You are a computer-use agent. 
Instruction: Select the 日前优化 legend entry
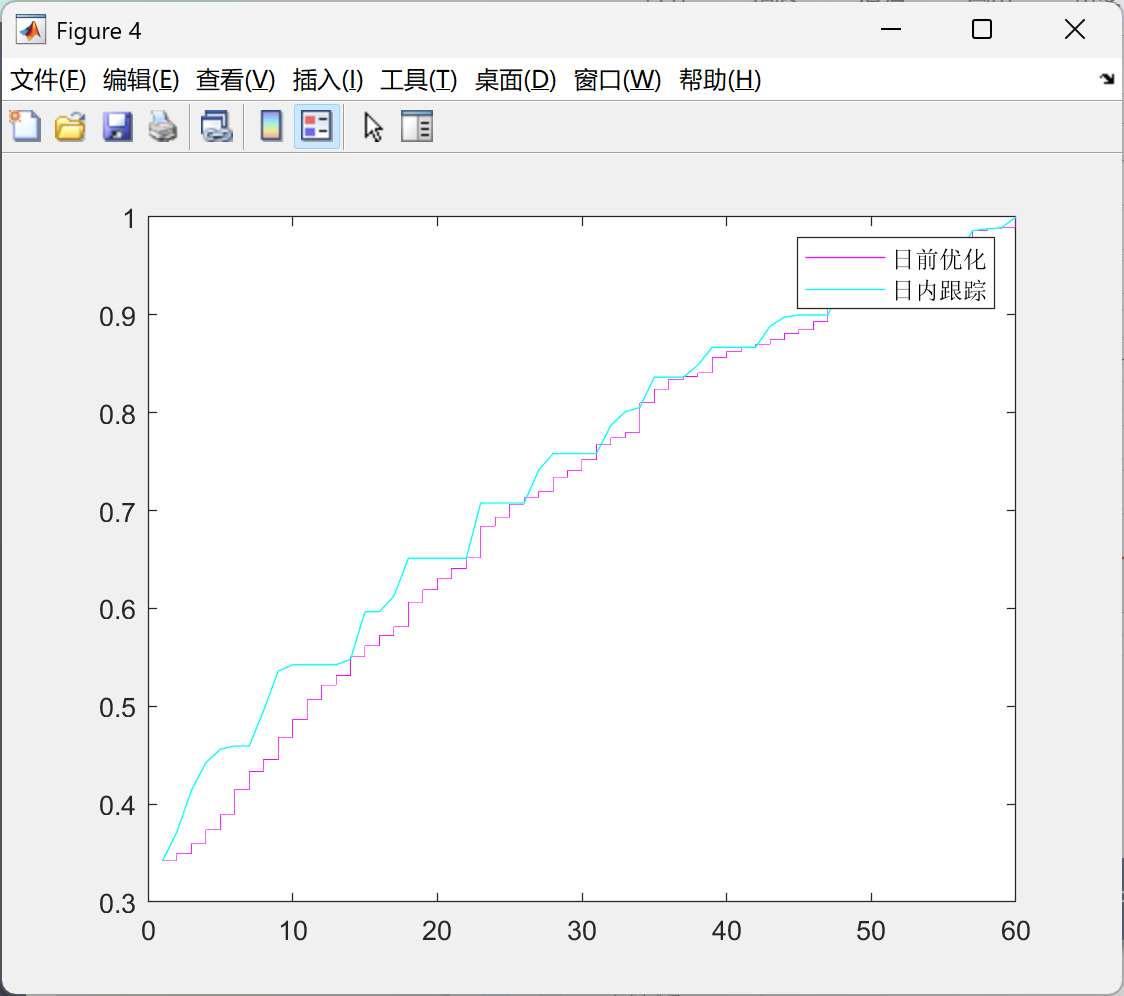tap(939, 259)
